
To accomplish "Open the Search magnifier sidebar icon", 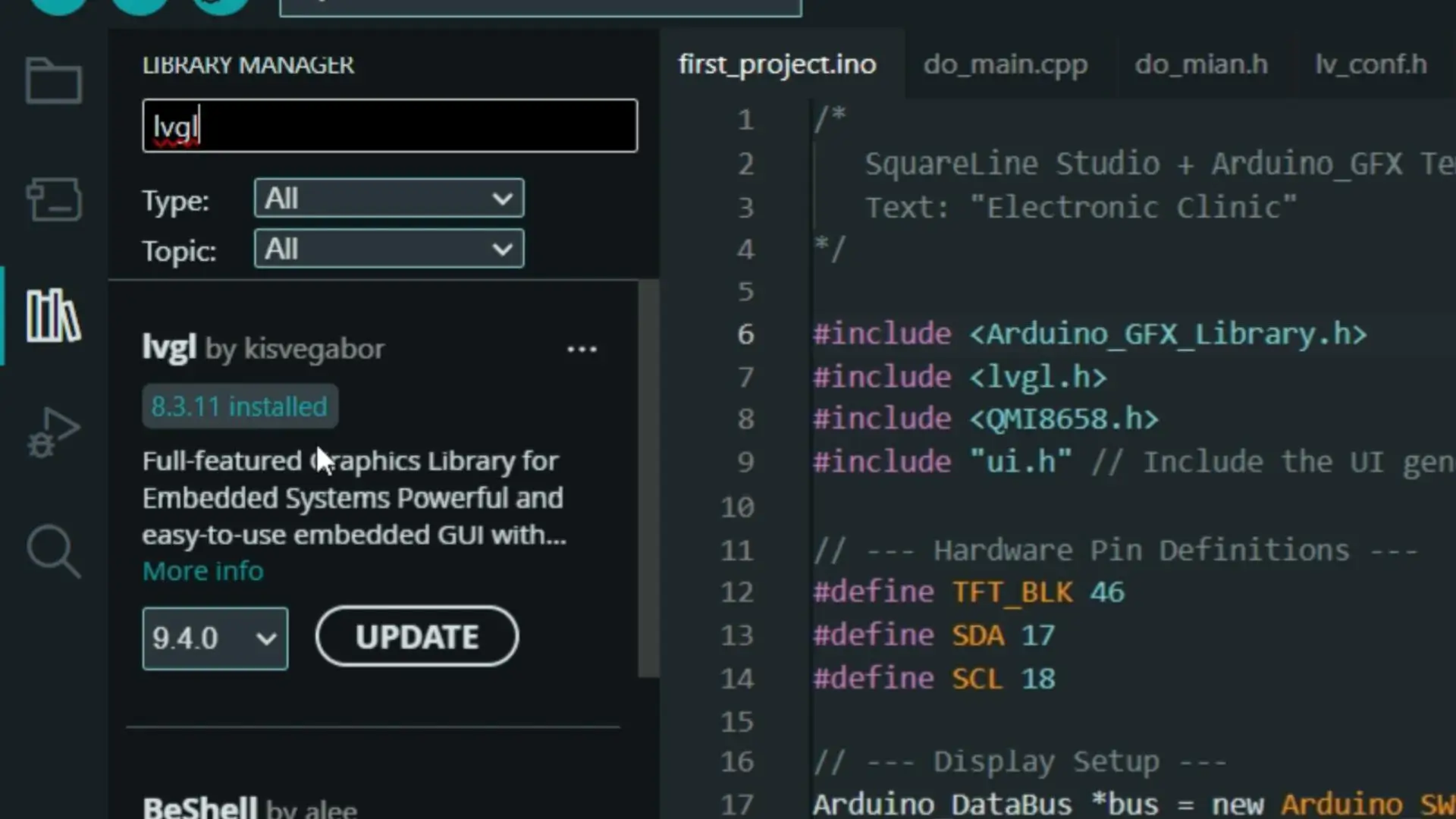I will pos(53,551).
